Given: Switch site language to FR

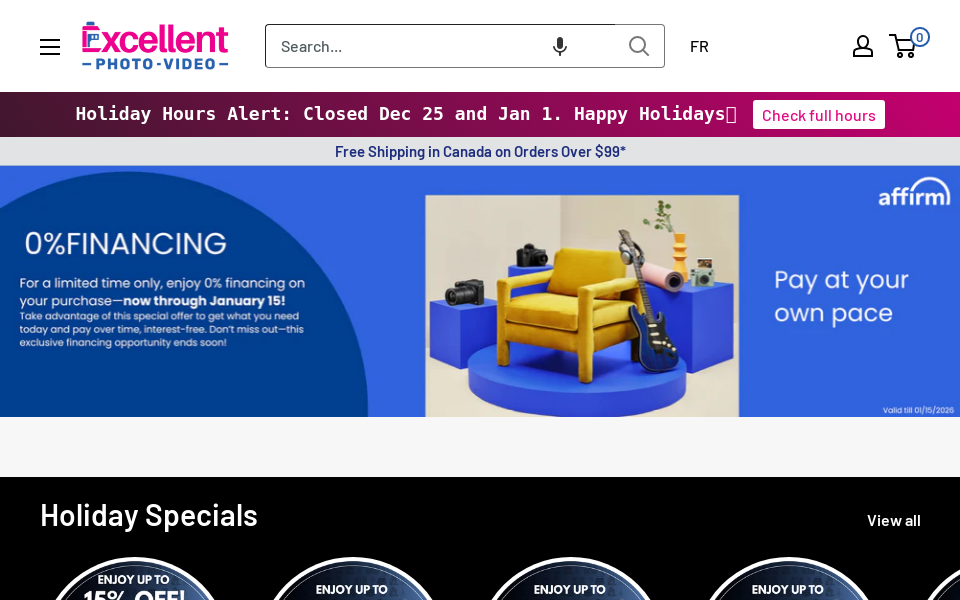Looking at the screenshot, I should (699, 47).
